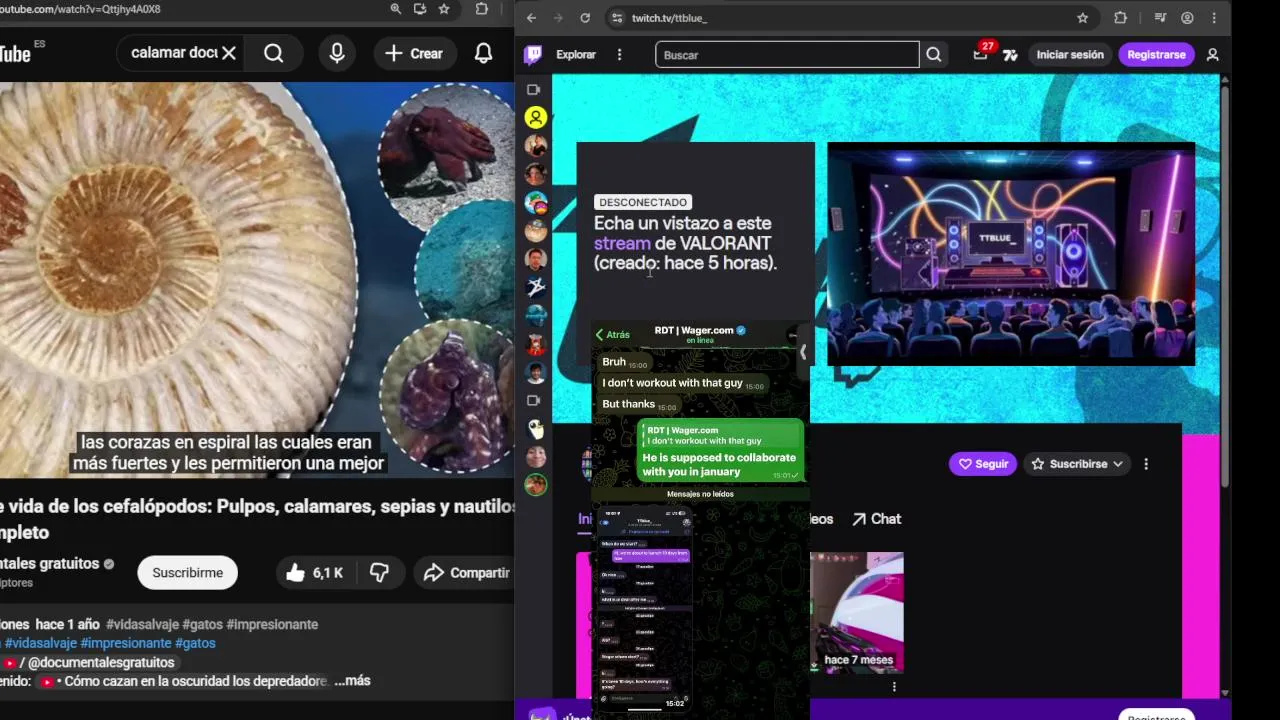Clear the YouTube search text with X

229,53
